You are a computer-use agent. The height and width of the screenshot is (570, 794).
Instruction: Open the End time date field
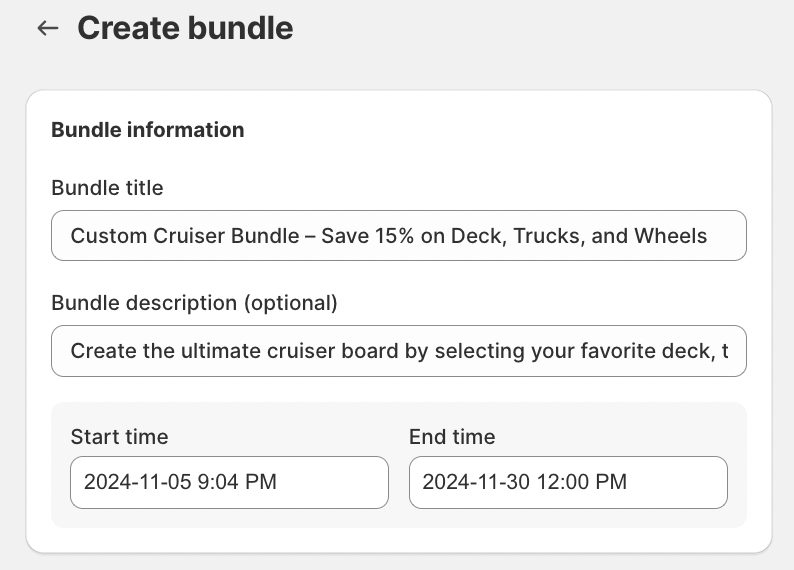[x=568, y=482]
